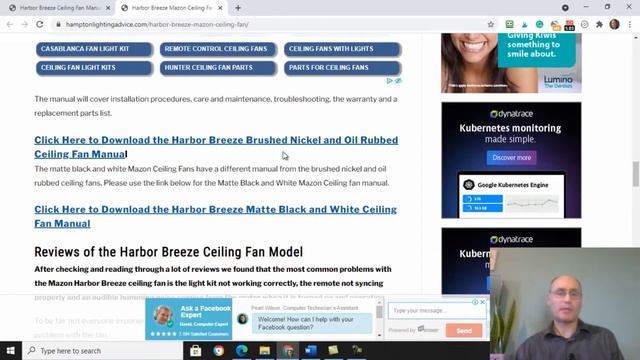Close the Harbor Breeze Mazon Ceiling Fan tab

[220, 8]
